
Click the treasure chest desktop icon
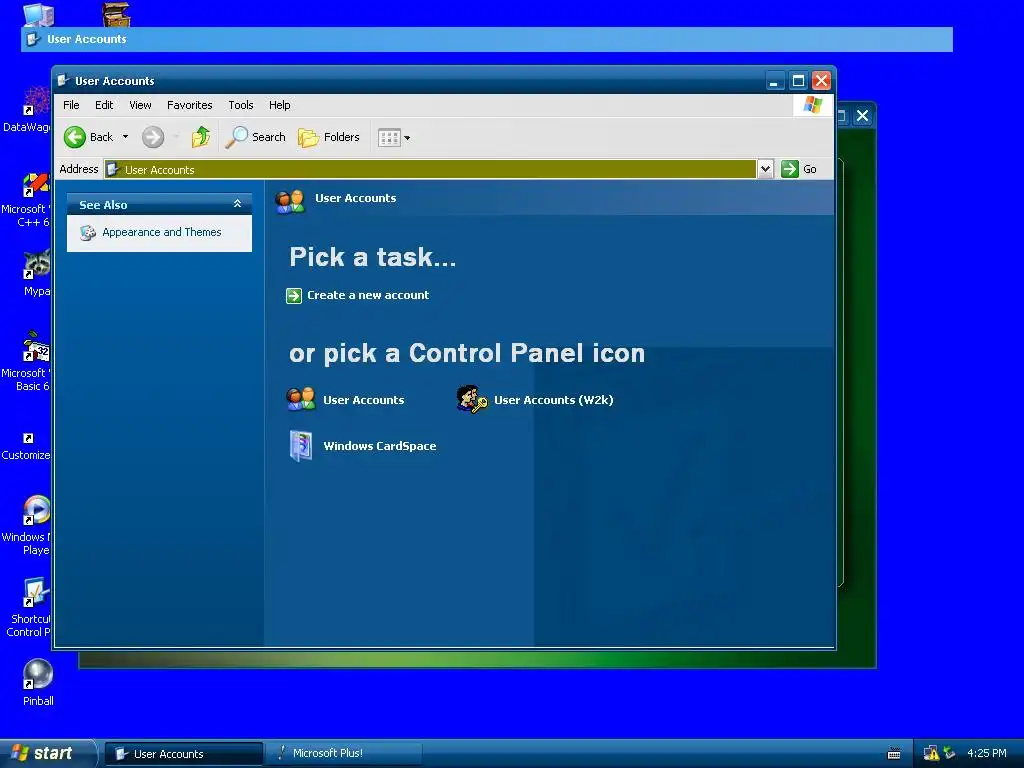[x=116, y=14]
